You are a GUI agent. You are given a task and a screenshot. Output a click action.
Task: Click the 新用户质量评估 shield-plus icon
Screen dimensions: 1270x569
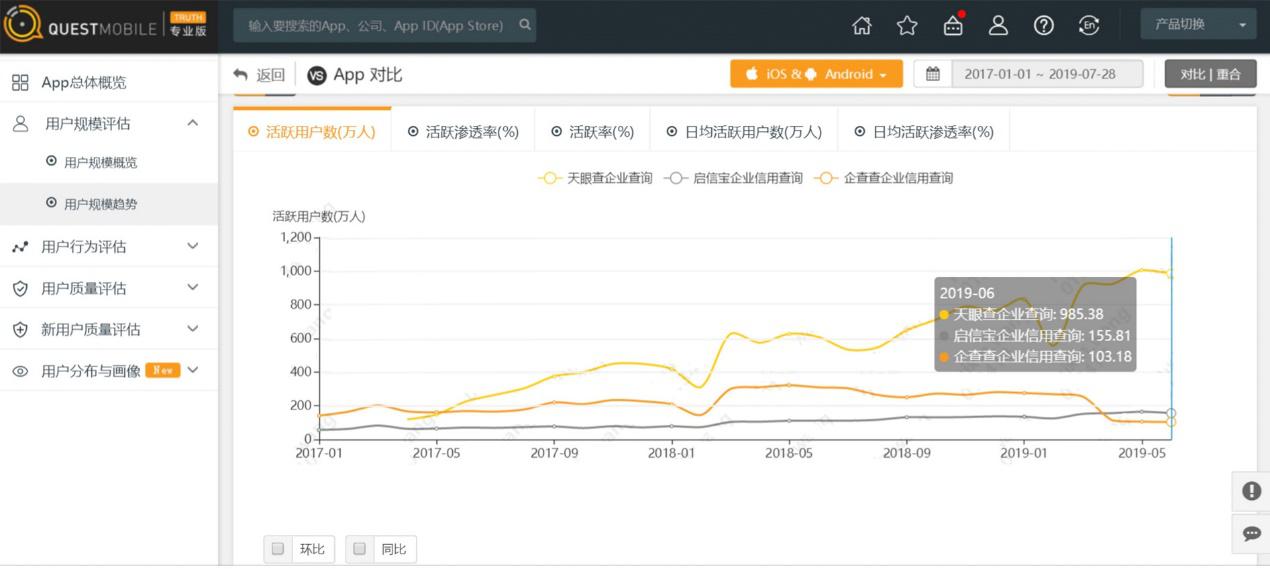[20, 329]
